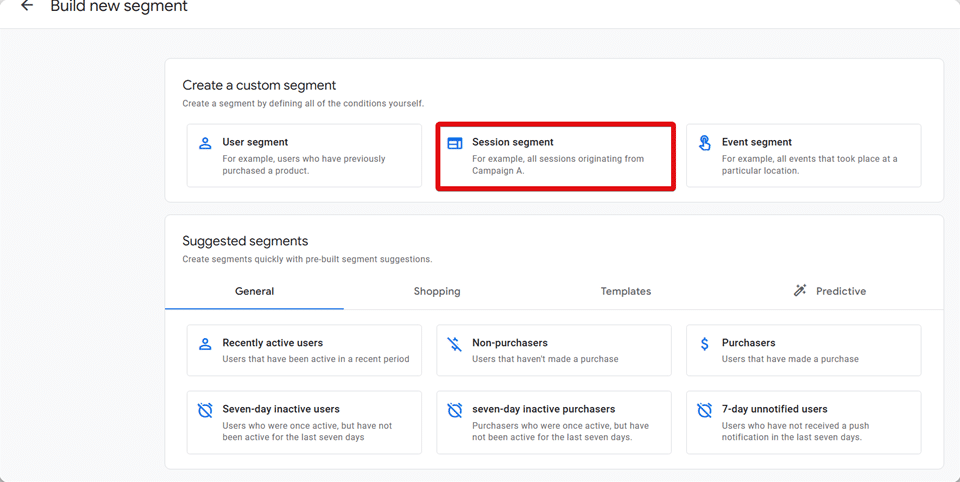Pick the Recently active users suggestion

pyautogui.click(x=304, y=350)
